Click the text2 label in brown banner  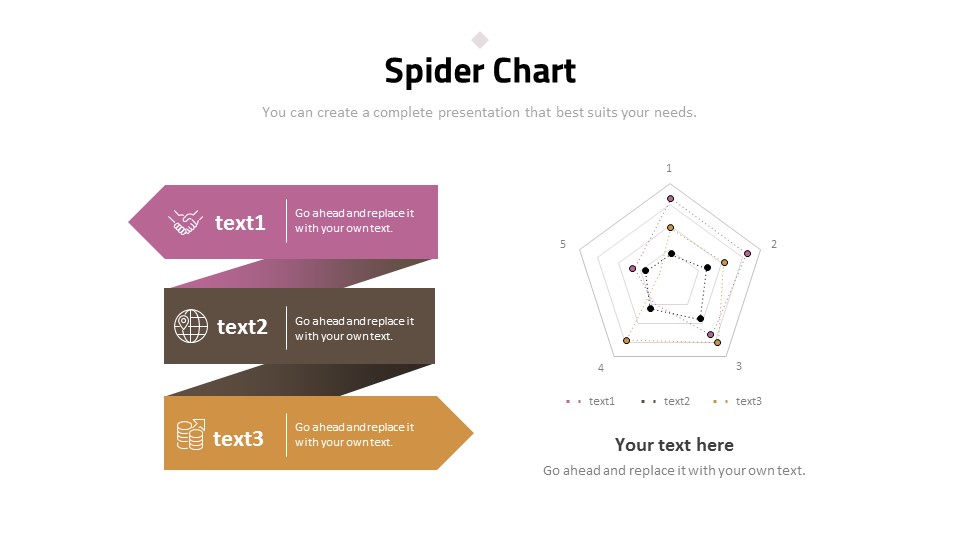(242, 327)
